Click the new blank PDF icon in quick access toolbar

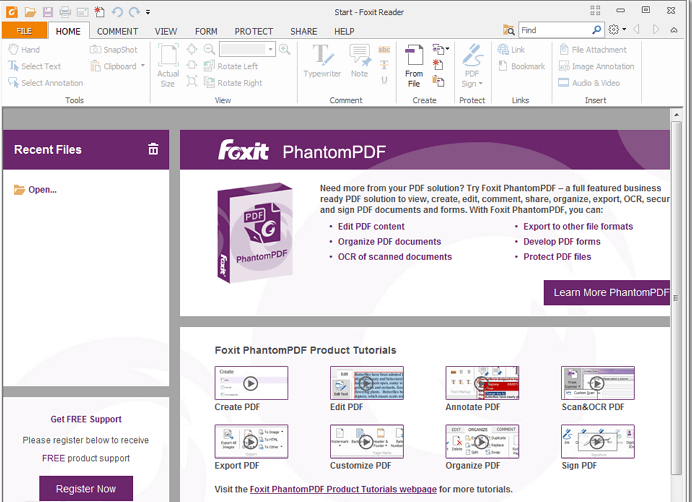click(x=100, y=12)
